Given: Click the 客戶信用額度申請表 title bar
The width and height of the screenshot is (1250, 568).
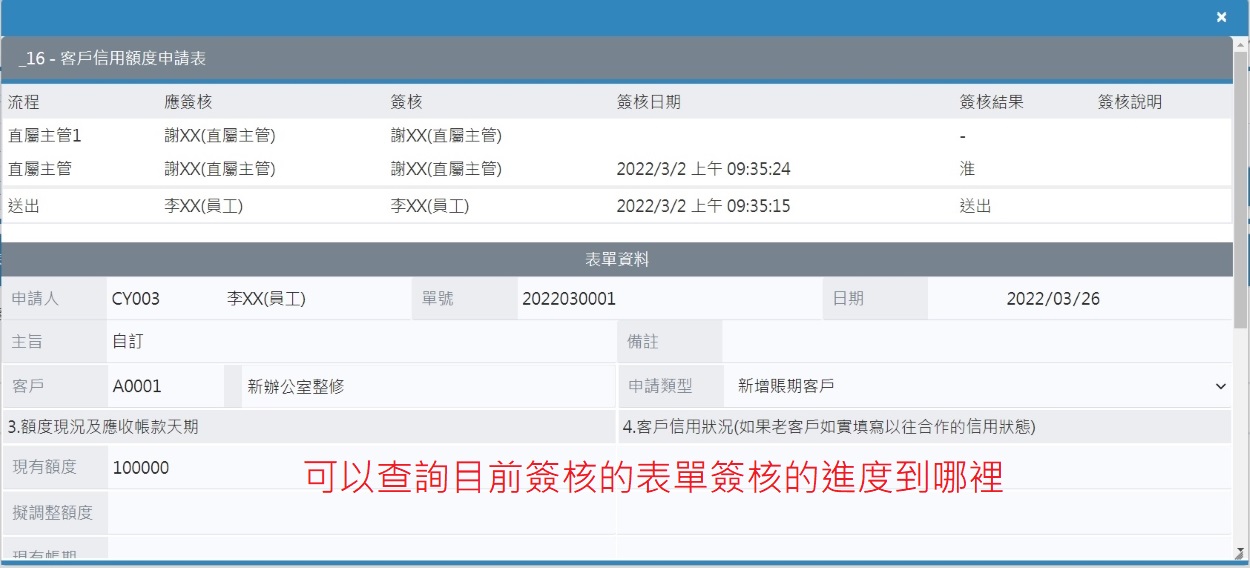Looking at the screenshot, I should click(x=616, y=59).
